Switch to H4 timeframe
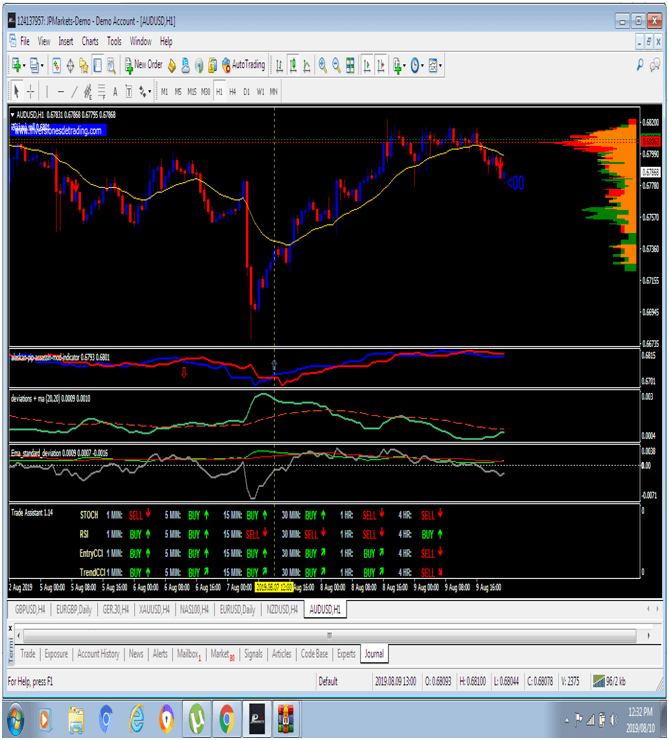The height and width of the screenshot is (740, 669). point(232,91)
